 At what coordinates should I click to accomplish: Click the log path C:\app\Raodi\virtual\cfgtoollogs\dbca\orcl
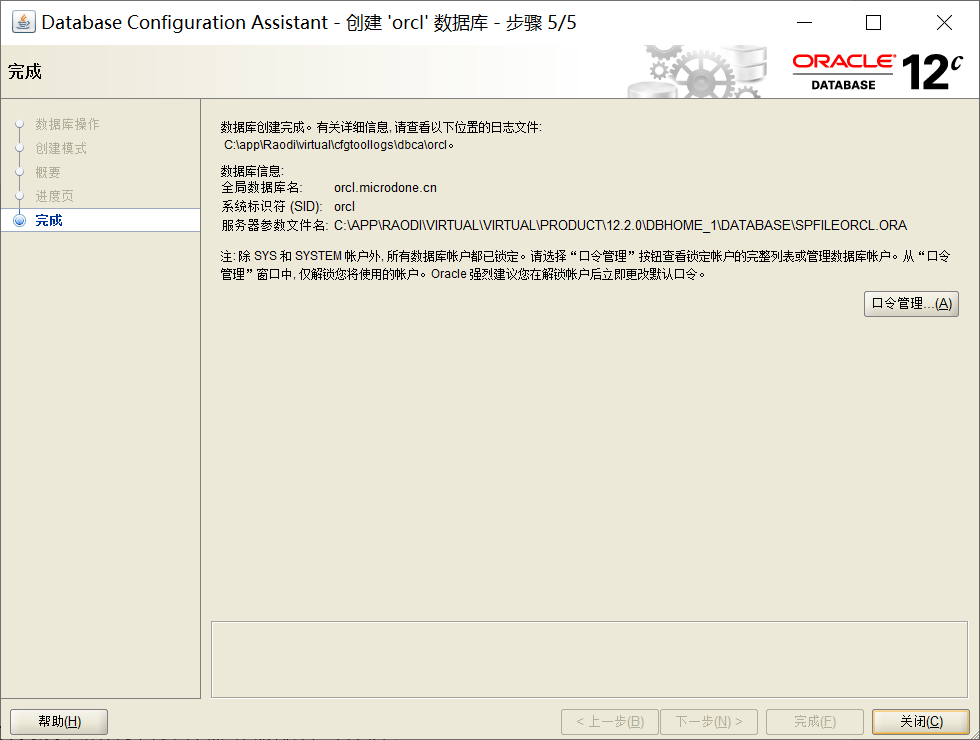pos(338,145)
